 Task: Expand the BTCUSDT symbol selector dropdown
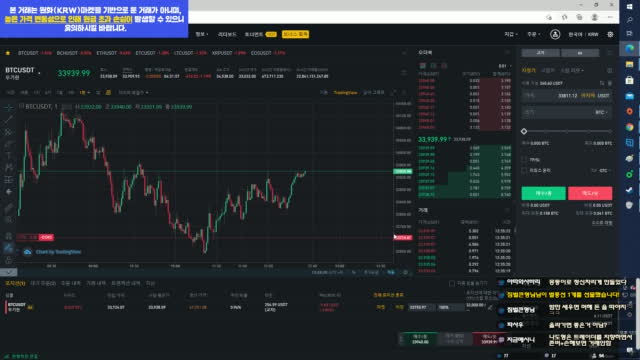40,73
